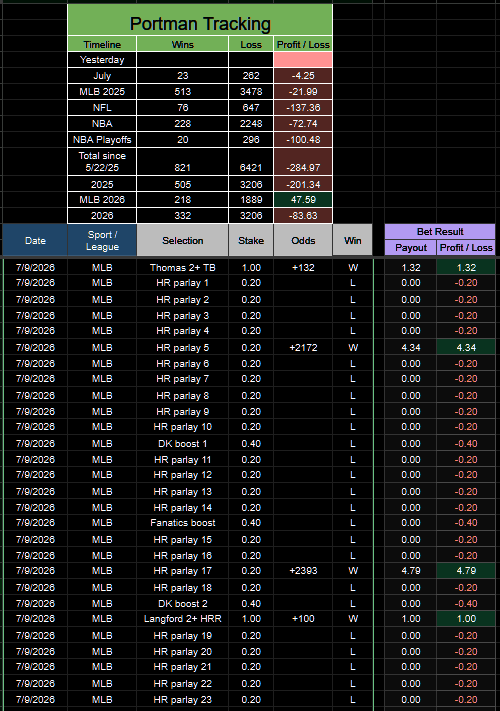Click the July profit value -4.25
Viewport: 500px width, 711px height.
303,76
